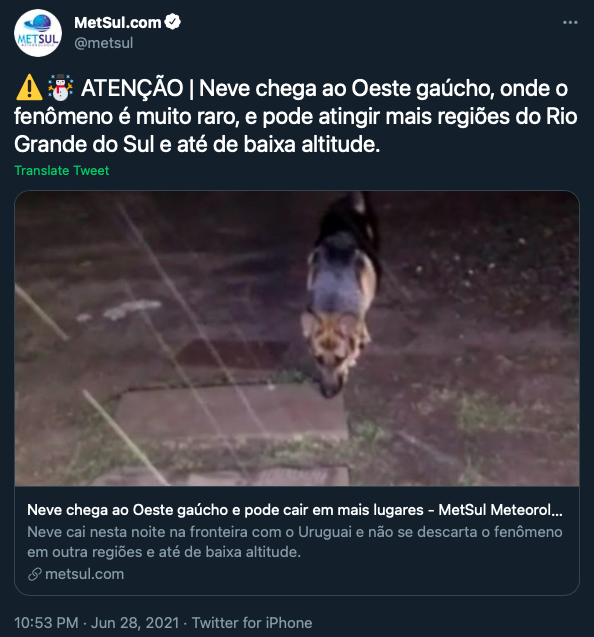Open the card headline Neve chega ao Oeste gaúcho

295,509
